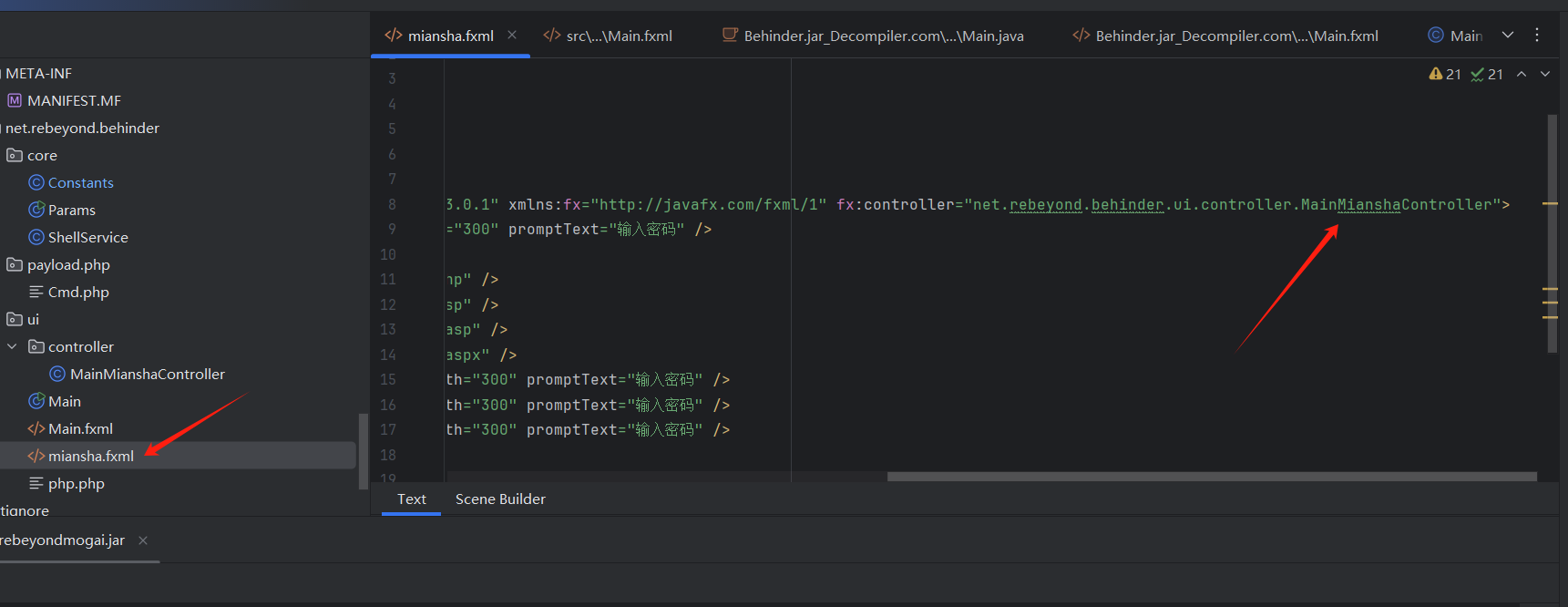Close the rebeyondmogai.jar bottom tab
Image resolution: width=1568 pixels, height=607 pixels.
coord(143,540)
